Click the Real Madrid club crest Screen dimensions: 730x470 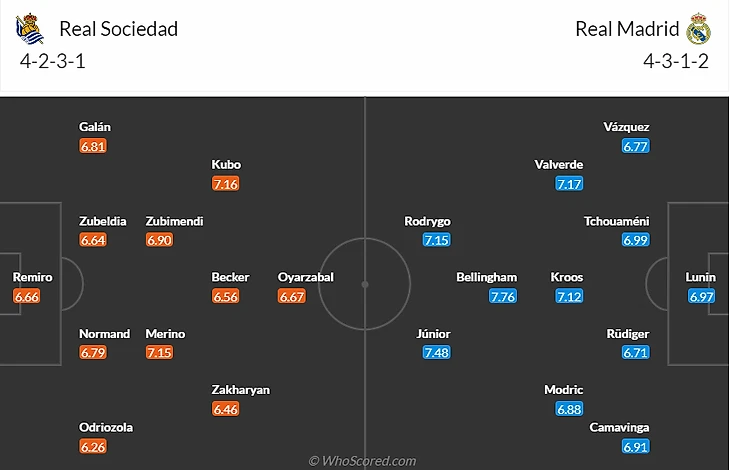point(697,30)
